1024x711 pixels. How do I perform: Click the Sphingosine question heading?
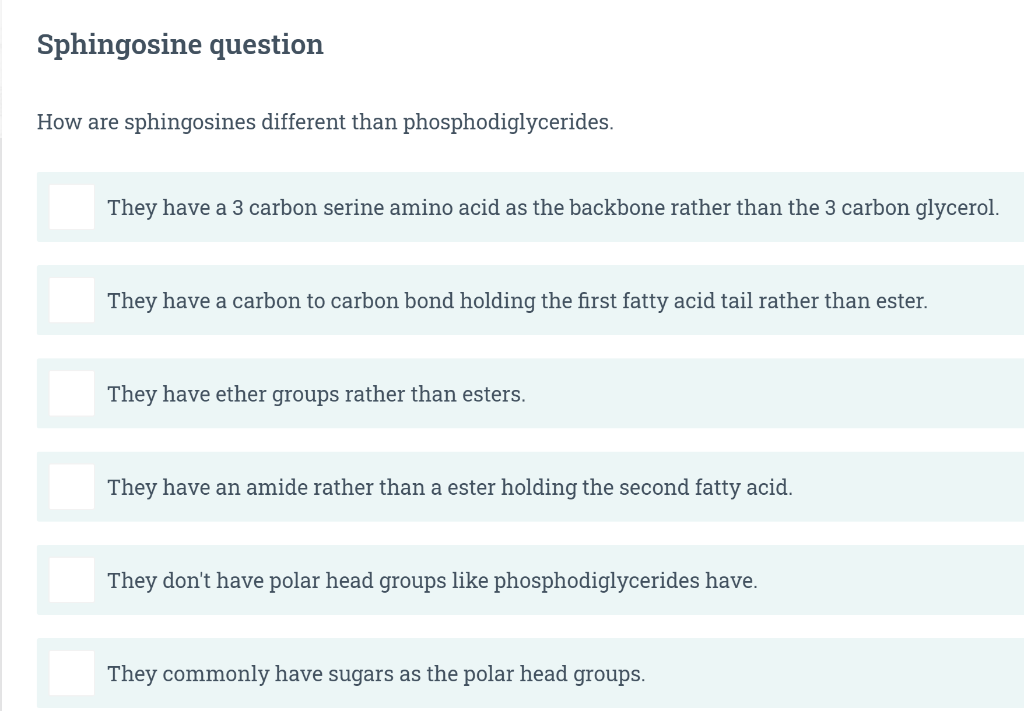[179, 44]
